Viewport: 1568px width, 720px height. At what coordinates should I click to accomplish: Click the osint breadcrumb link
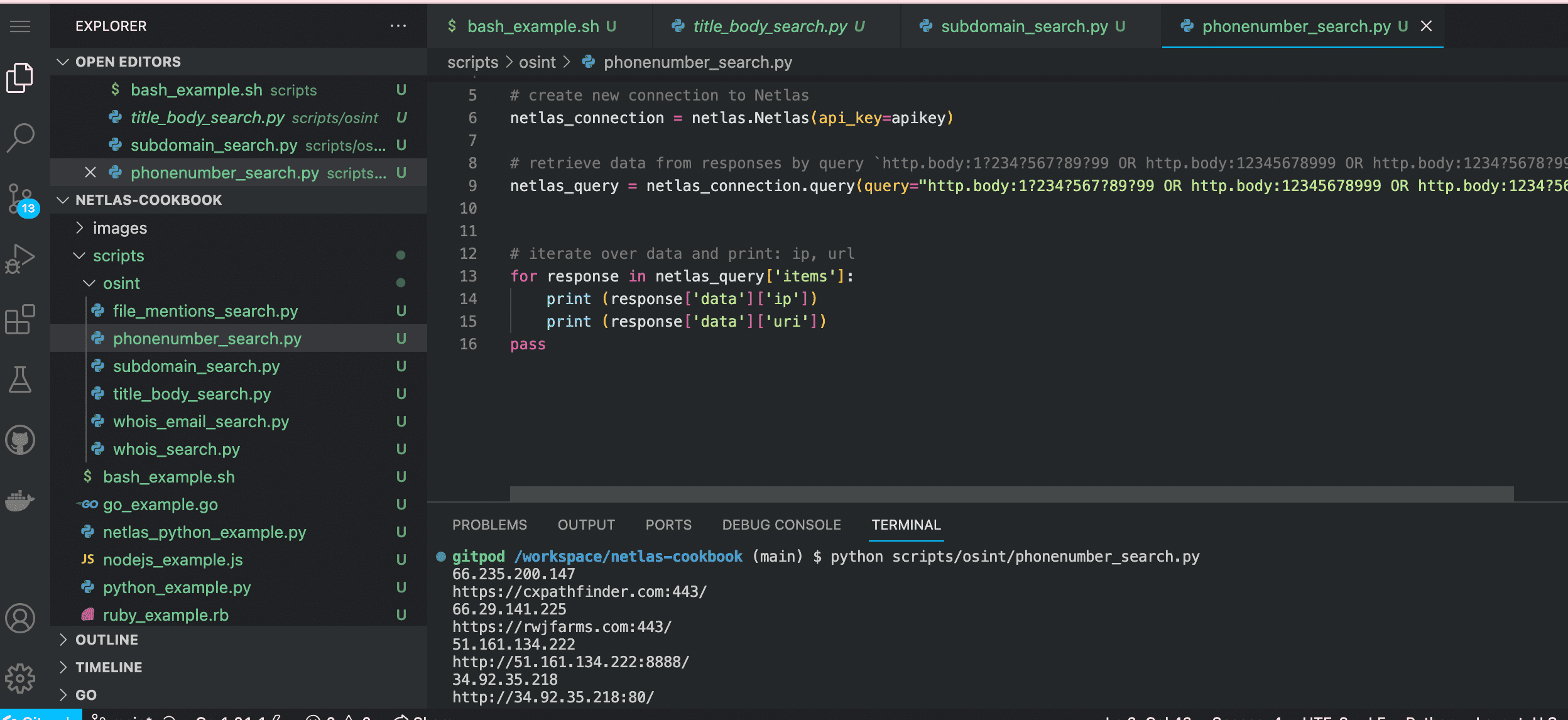(536, 62)
